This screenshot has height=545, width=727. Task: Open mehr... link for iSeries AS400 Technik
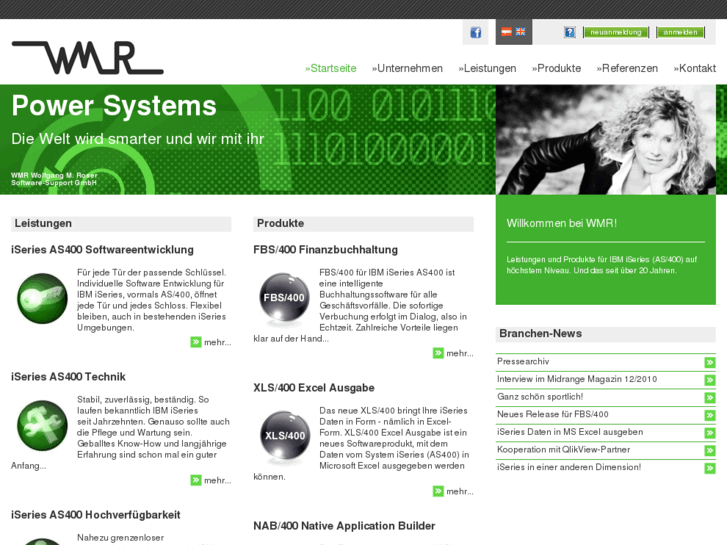pos(217,481)
